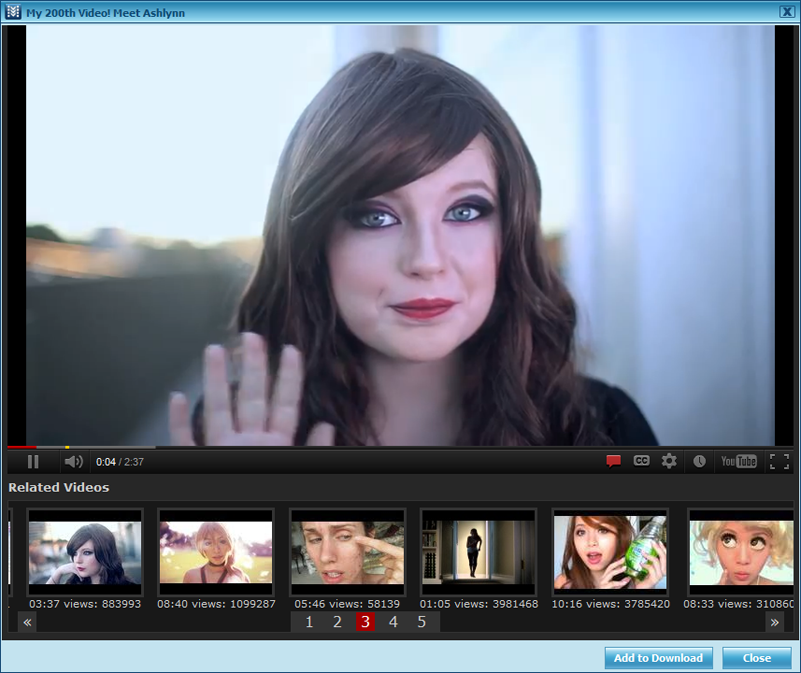Go to previous related videos page
This screenshot has width=801, height=673.
[x=28, y=622]
